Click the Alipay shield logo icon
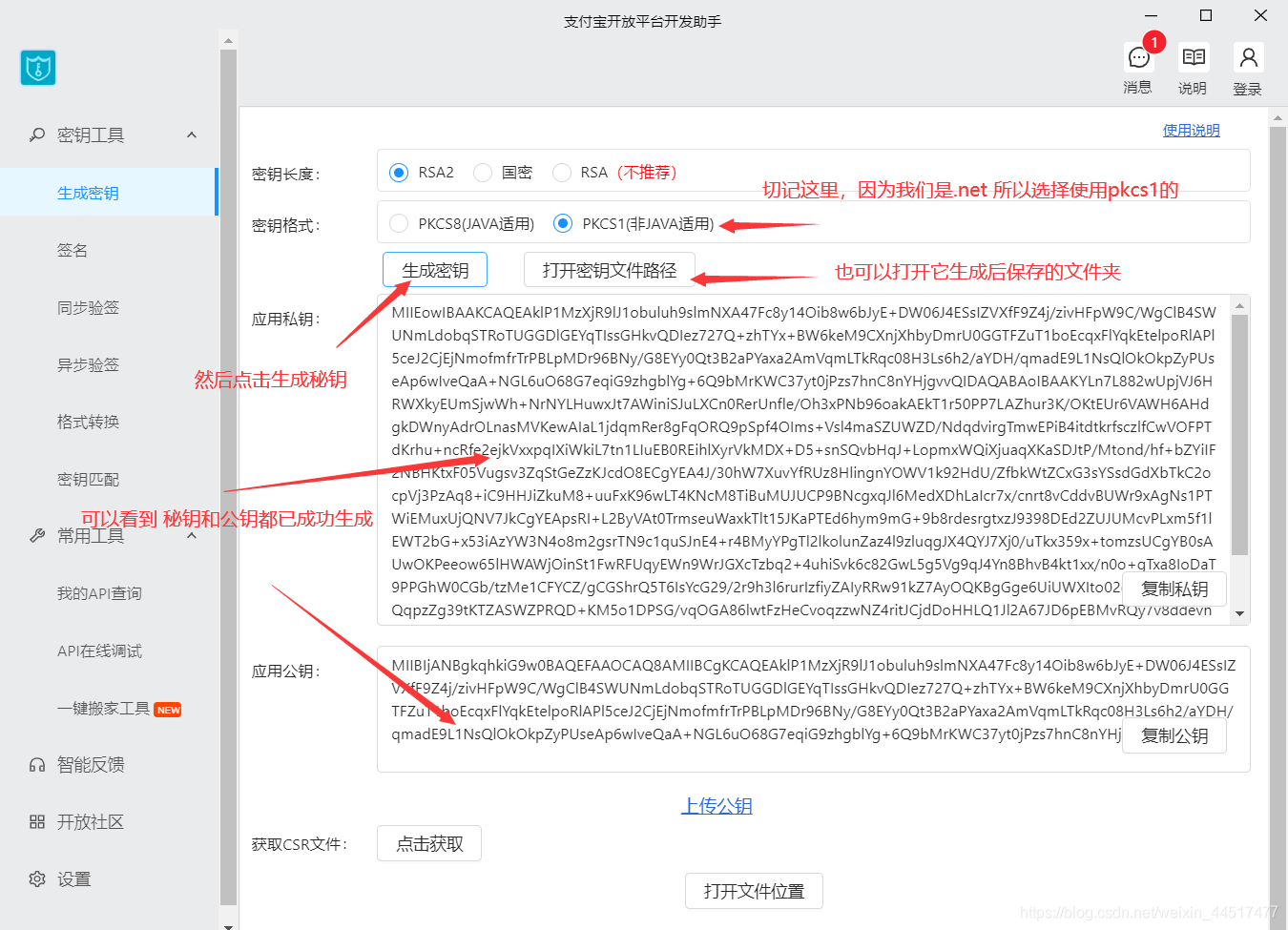The height and width of the screenshot is (930, 1288). coord(38,68)
